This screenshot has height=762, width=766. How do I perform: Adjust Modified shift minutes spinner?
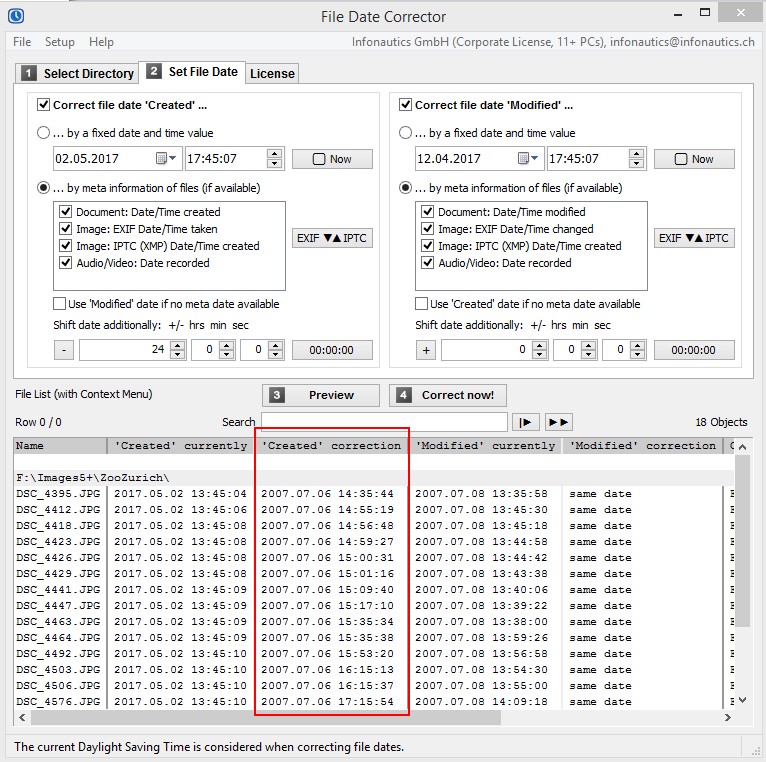589,350
